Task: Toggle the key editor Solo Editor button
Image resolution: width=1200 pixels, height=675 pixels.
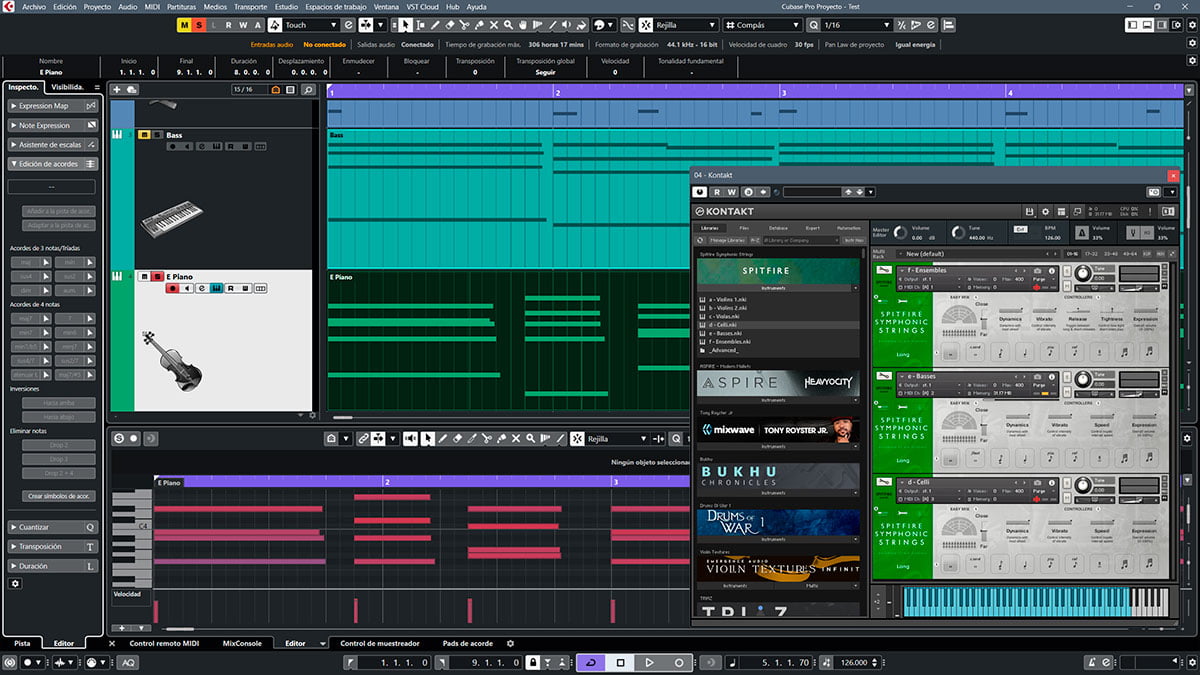Action: coord(119,438)
